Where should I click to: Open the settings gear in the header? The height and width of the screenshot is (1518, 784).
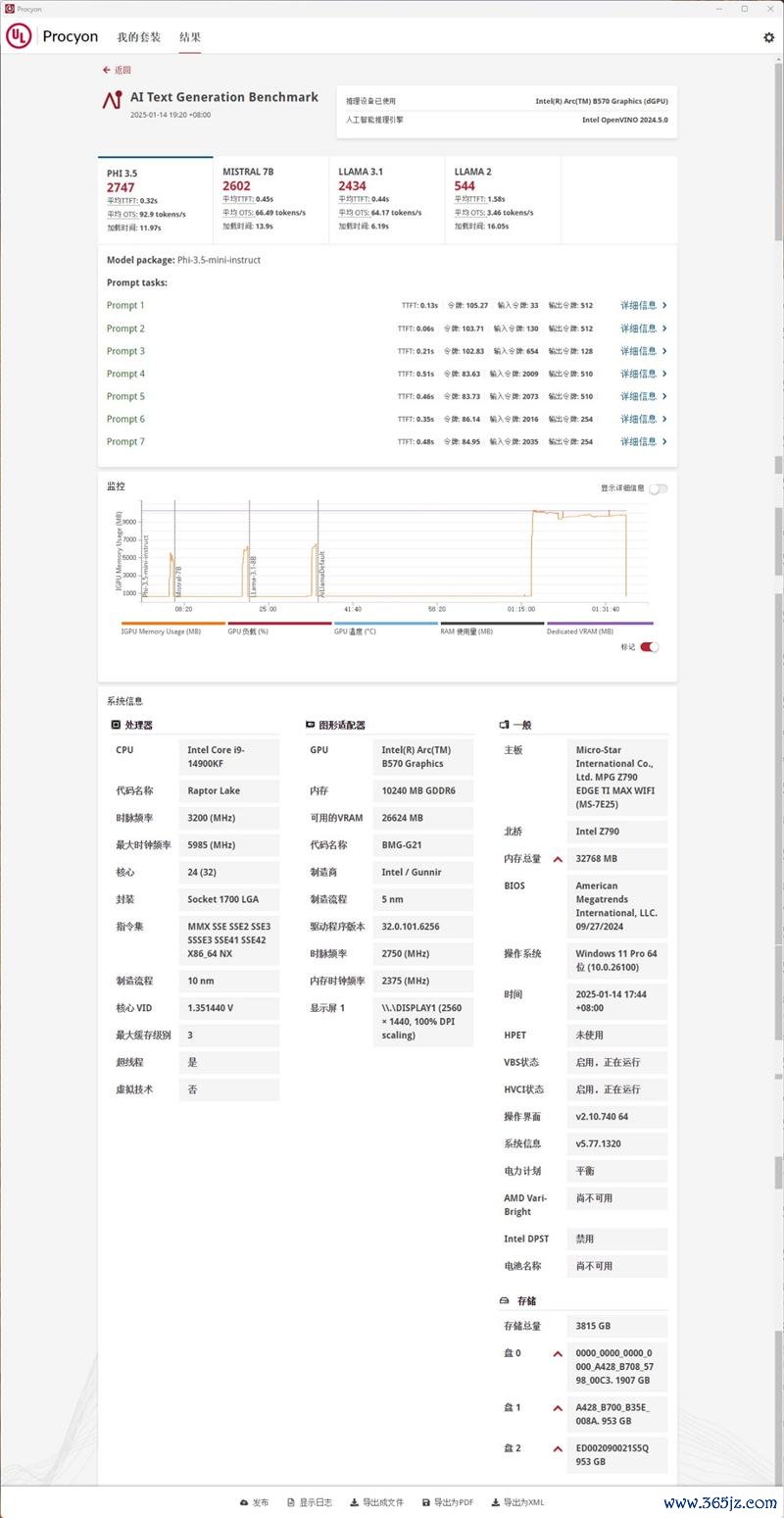(768, 37)
